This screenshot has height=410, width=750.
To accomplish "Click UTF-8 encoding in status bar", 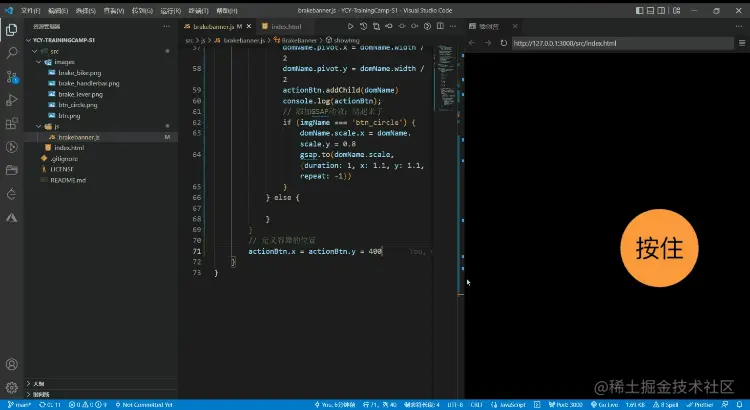I will point(455,405).
